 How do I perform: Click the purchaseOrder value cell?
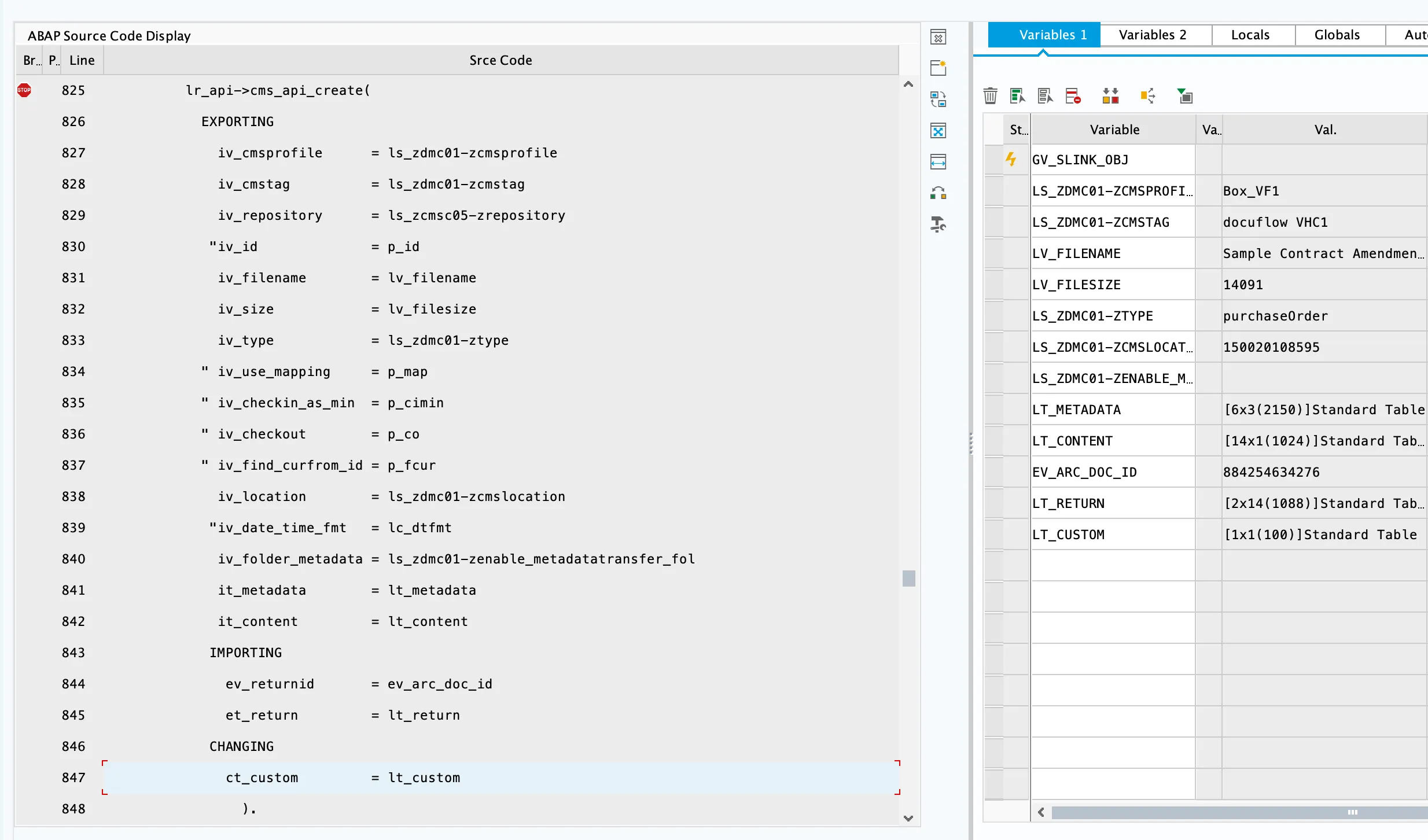tap(1324, 316)
